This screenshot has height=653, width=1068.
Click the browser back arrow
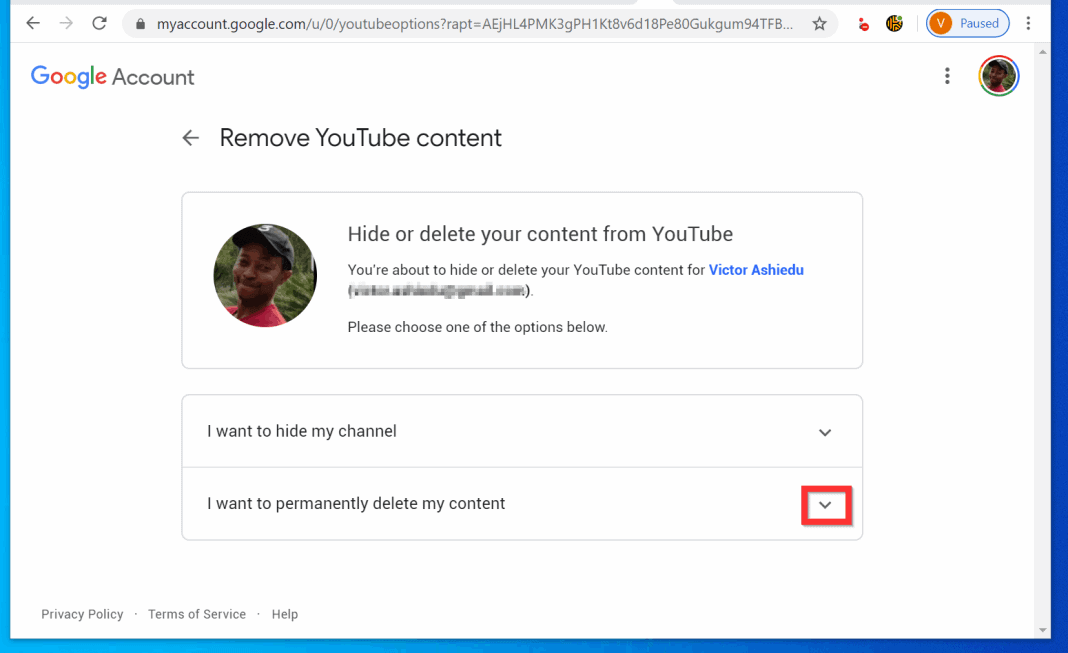pyautogui.click(x=32, y=23)
